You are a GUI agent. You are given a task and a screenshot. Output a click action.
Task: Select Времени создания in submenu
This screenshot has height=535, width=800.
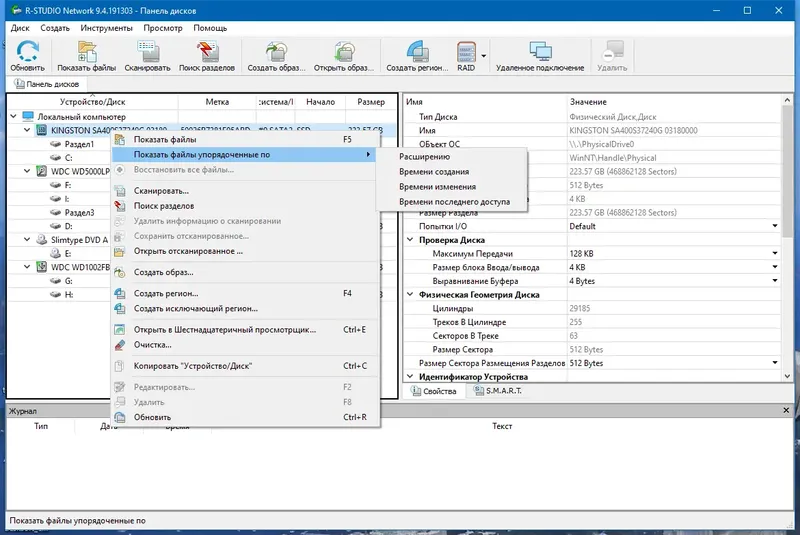(x=452, y=172)
